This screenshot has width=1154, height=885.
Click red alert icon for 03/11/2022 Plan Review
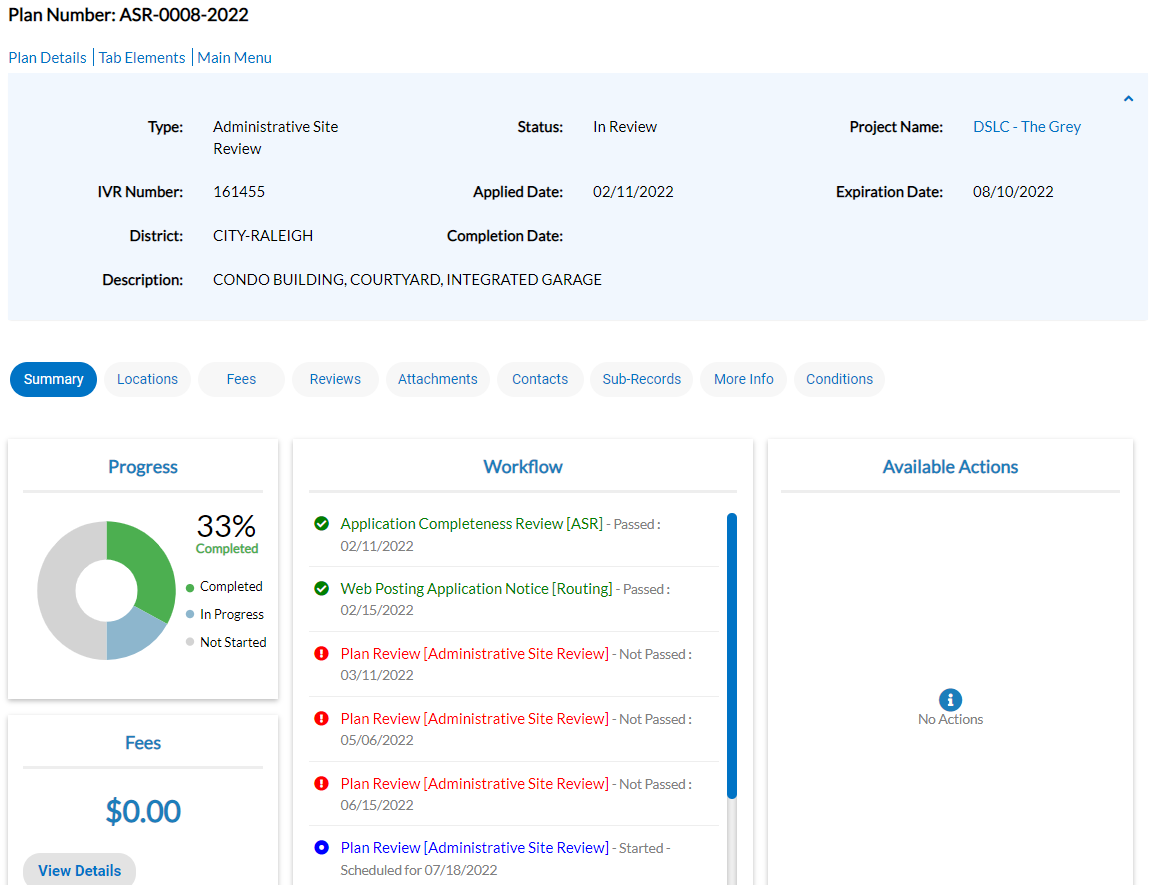(321, 654)
